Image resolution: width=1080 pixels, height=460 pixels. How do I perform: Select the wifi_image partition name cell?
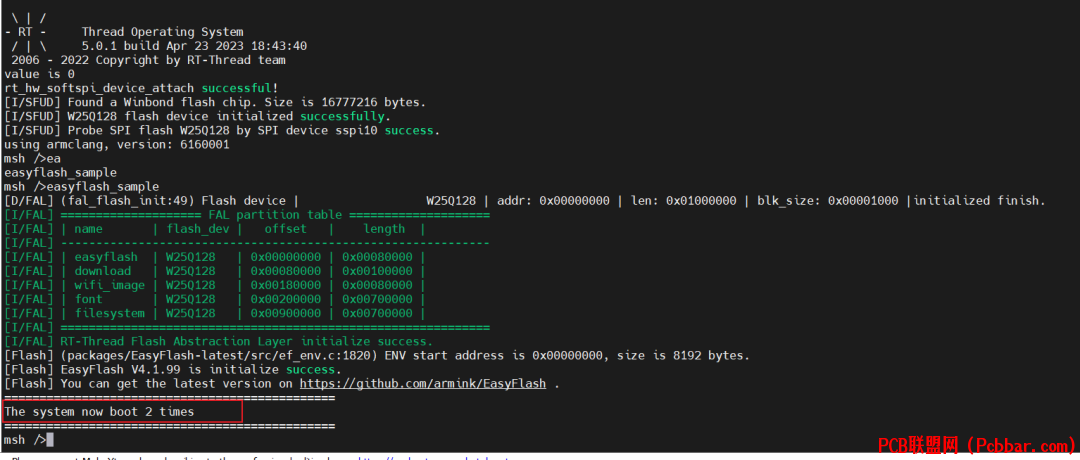110,285
